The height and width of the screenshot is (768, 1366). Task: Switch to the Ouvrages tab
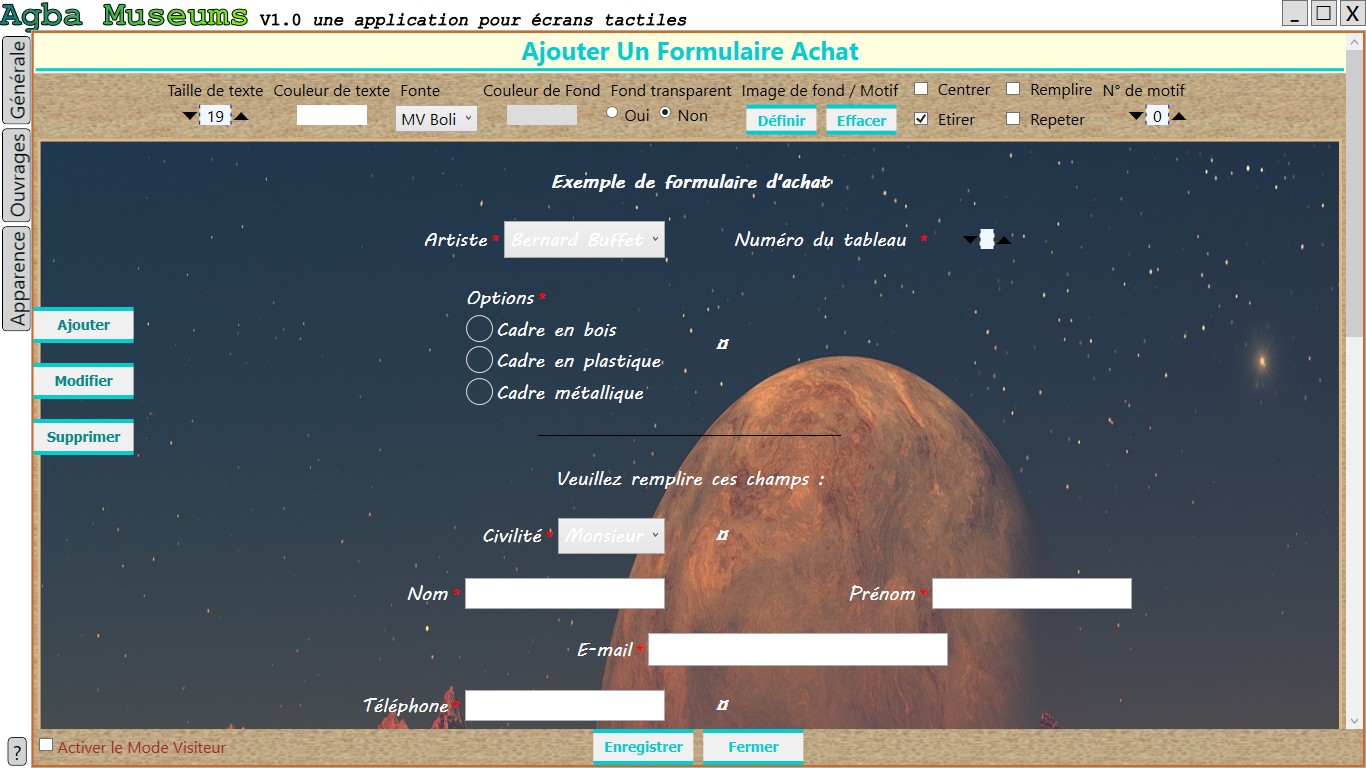pyautogui.click(x=17, y=174)
